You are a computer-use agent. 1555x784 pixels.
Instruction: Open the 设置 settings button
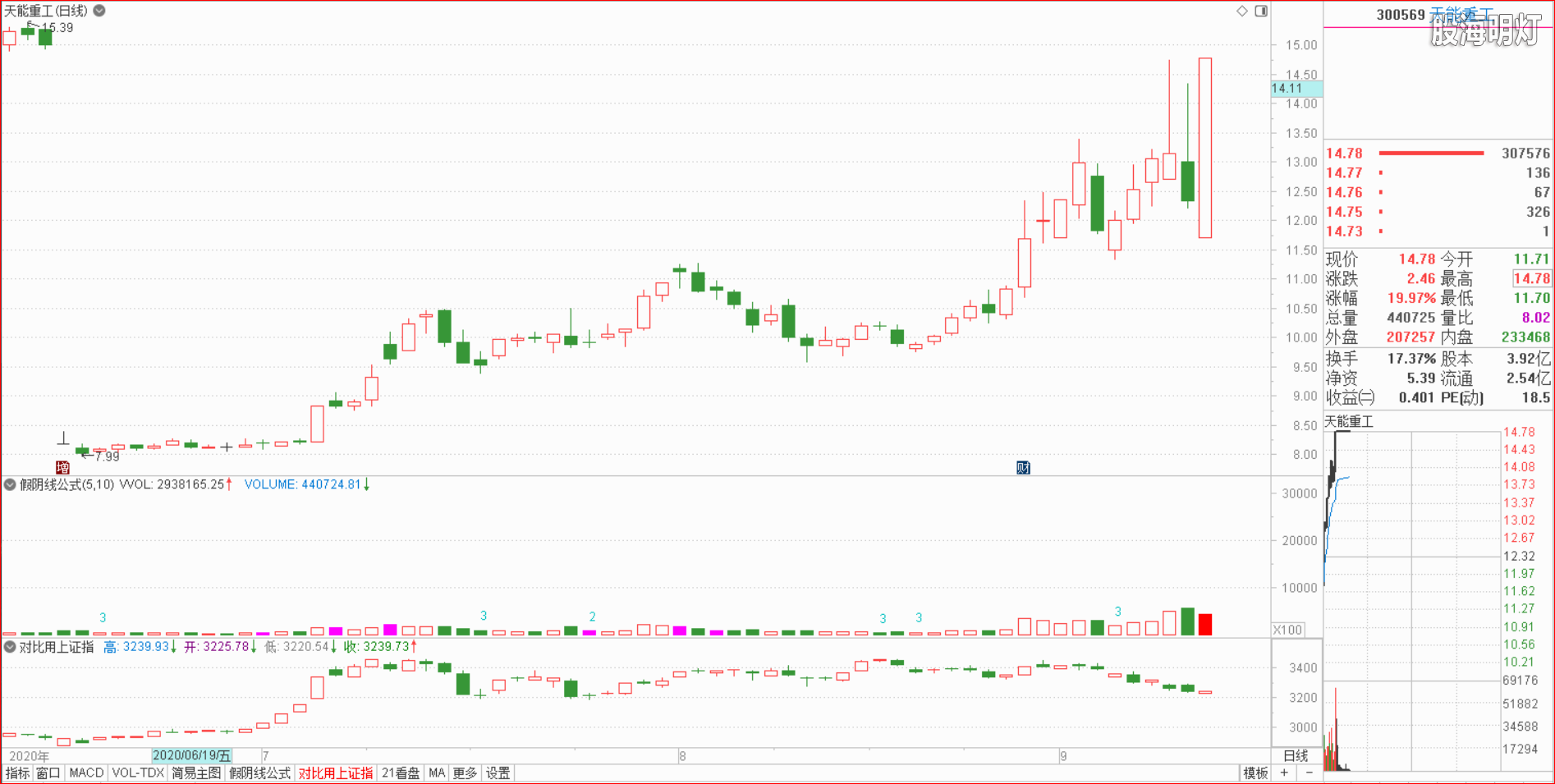498,773
